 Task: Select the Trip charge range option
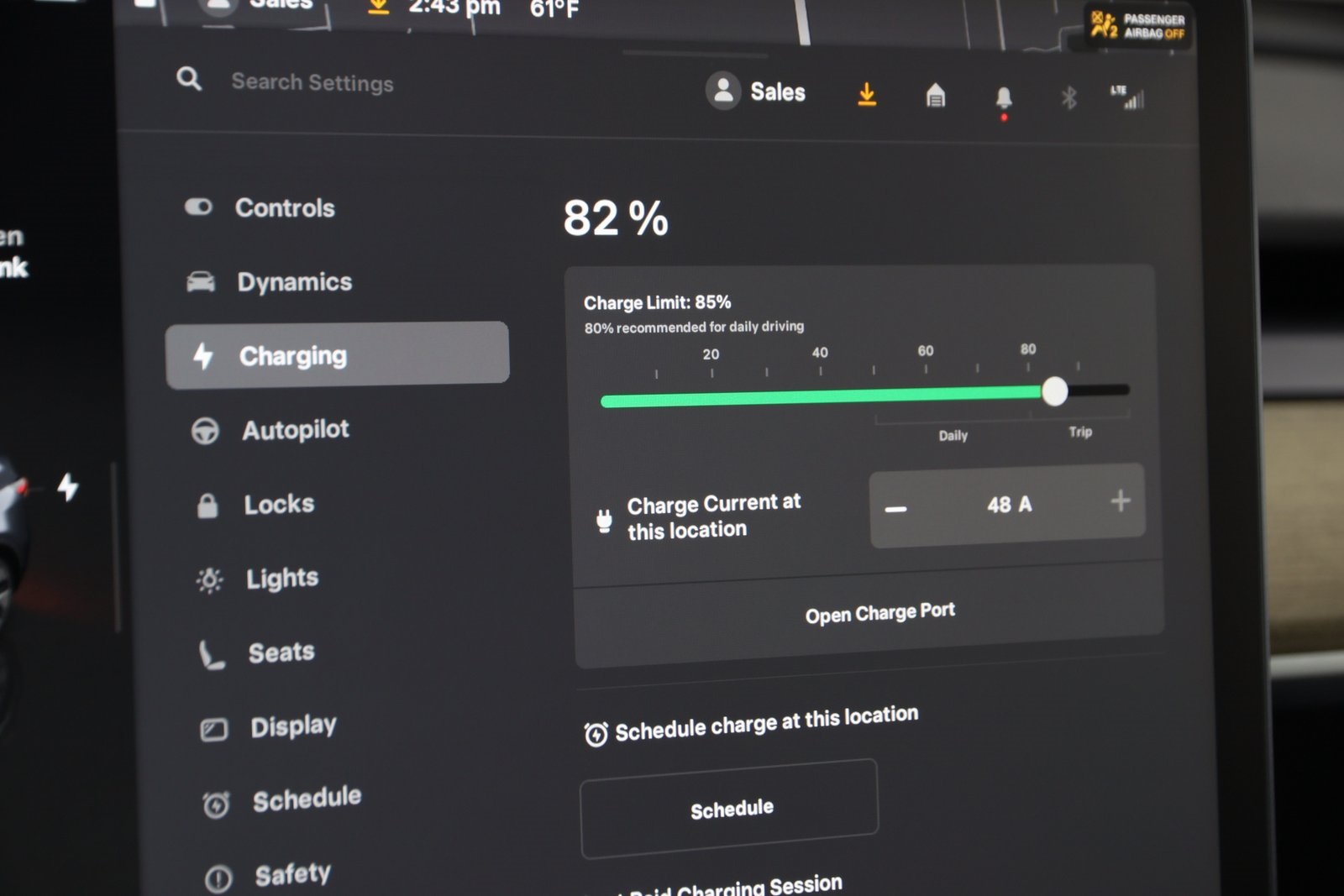click(1080, 432)
